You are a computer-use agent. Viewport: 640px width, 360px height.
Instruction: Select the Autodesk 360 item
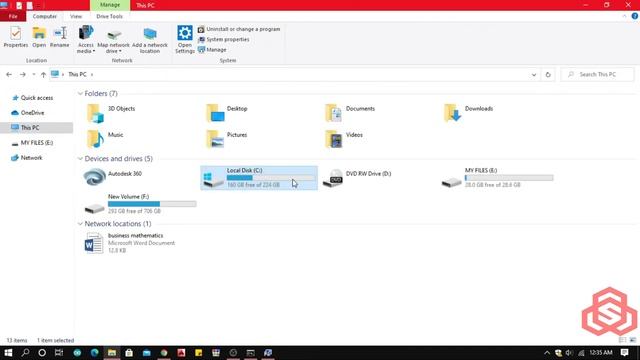click(113, 177)
